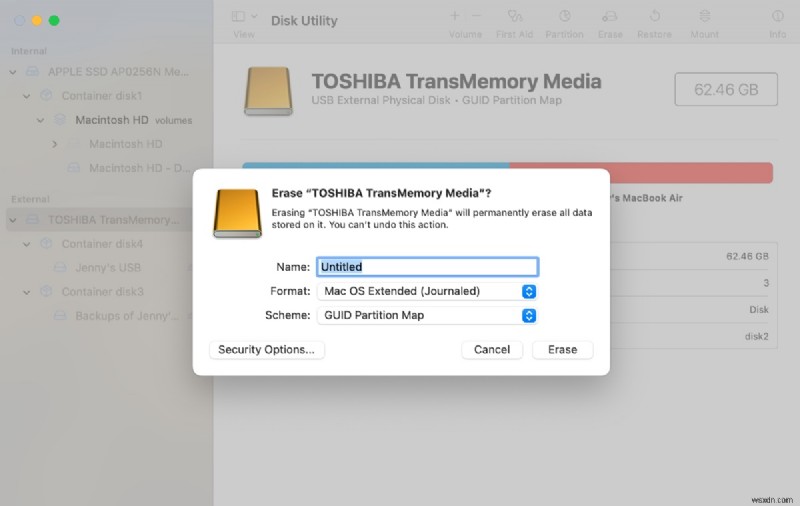Click the Mount toolbar icon
Viewport: 800px width, 506px height.
pos(705,16)
